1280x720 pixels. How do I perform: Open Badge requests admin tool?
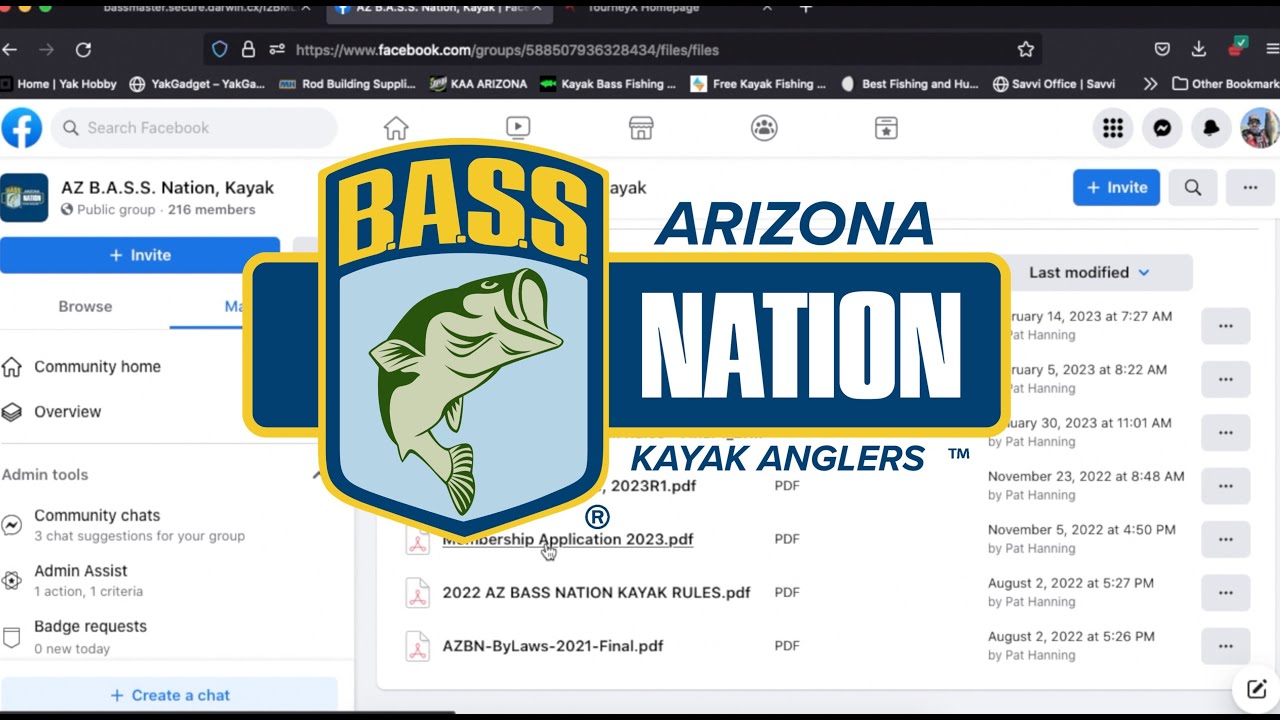(90, 636)
